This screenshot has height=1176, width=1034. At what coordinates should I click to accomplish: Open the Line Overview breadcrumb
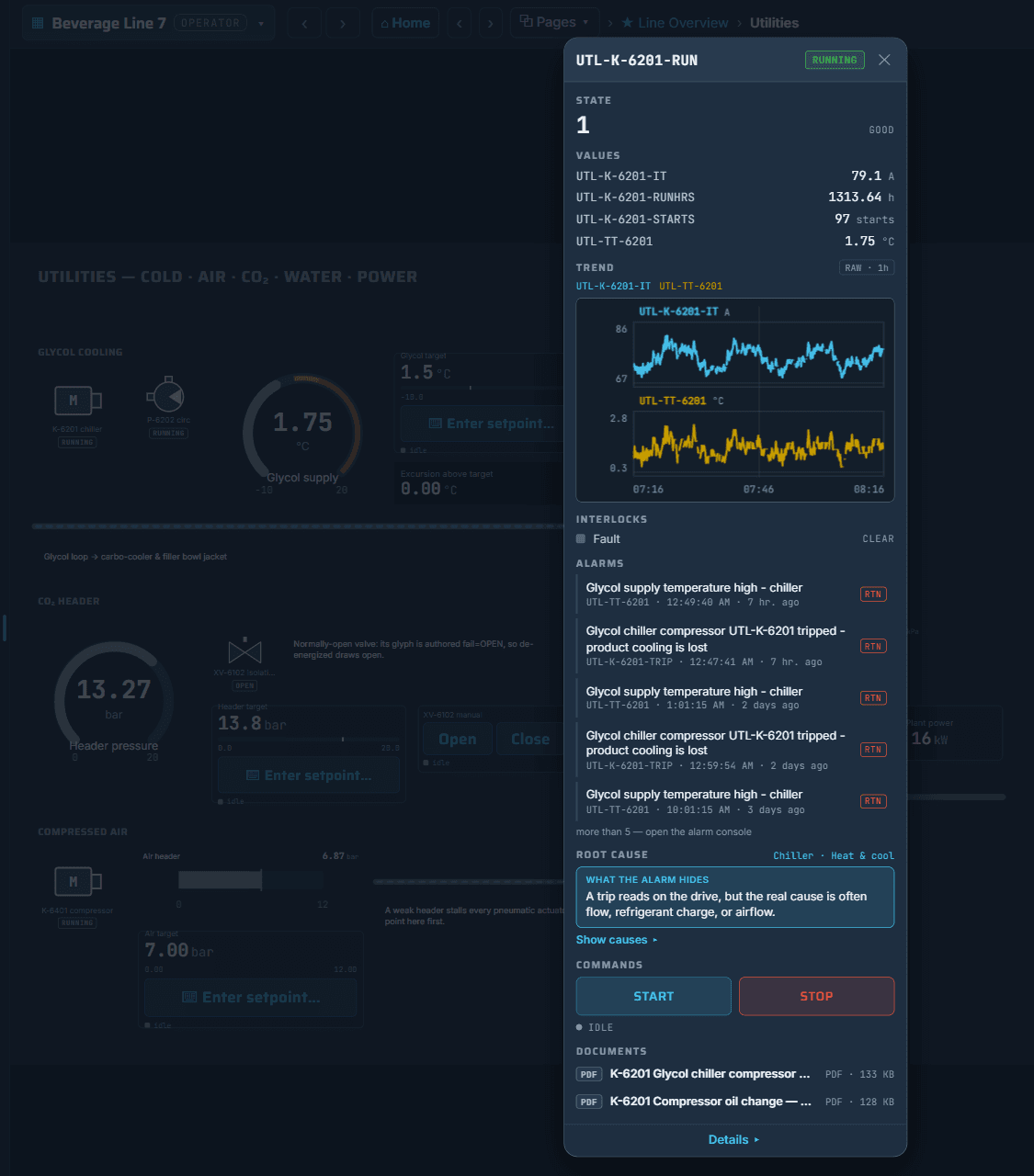click(x=683, y=23)
